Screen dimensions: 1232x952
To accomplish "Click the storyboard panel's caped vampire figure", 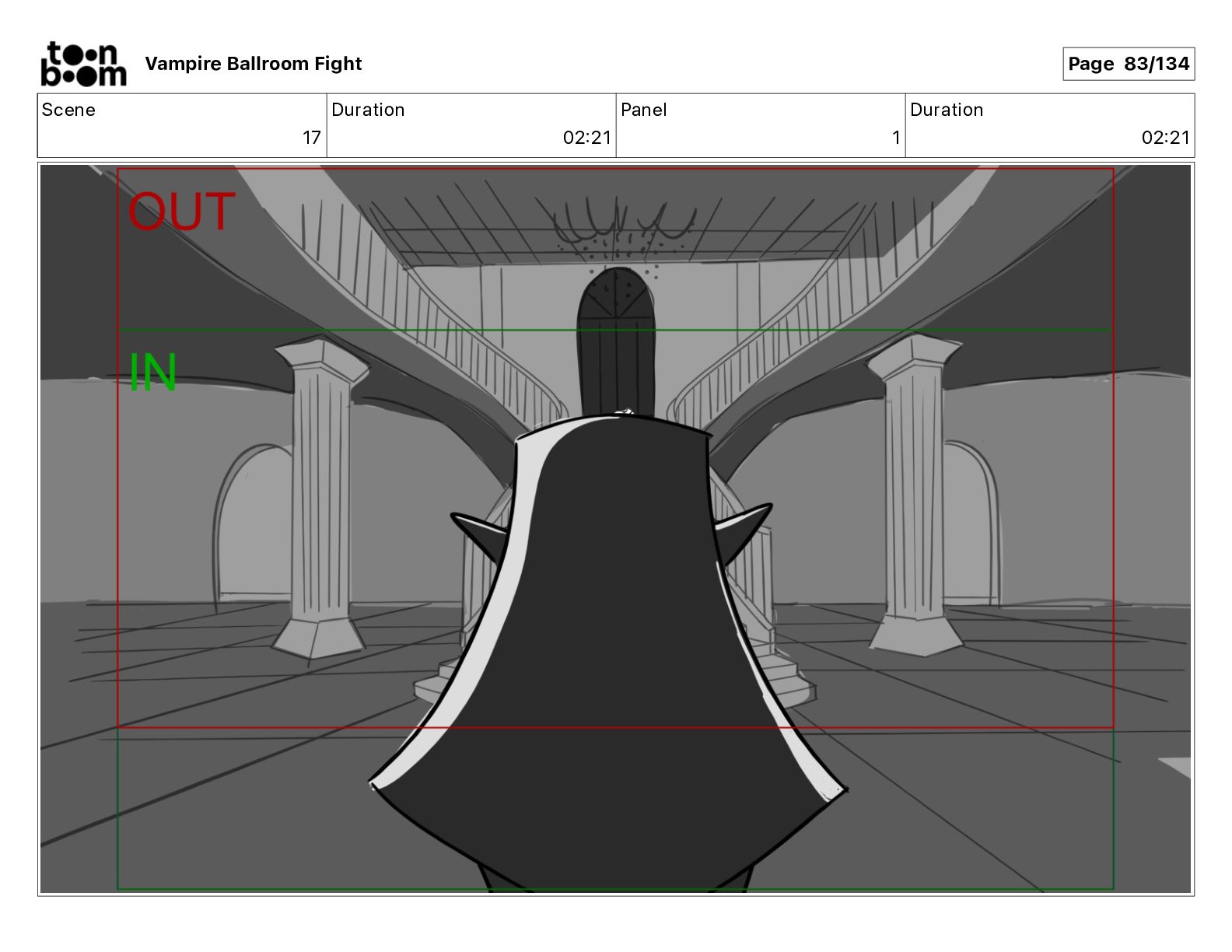I will pos(609,653).
